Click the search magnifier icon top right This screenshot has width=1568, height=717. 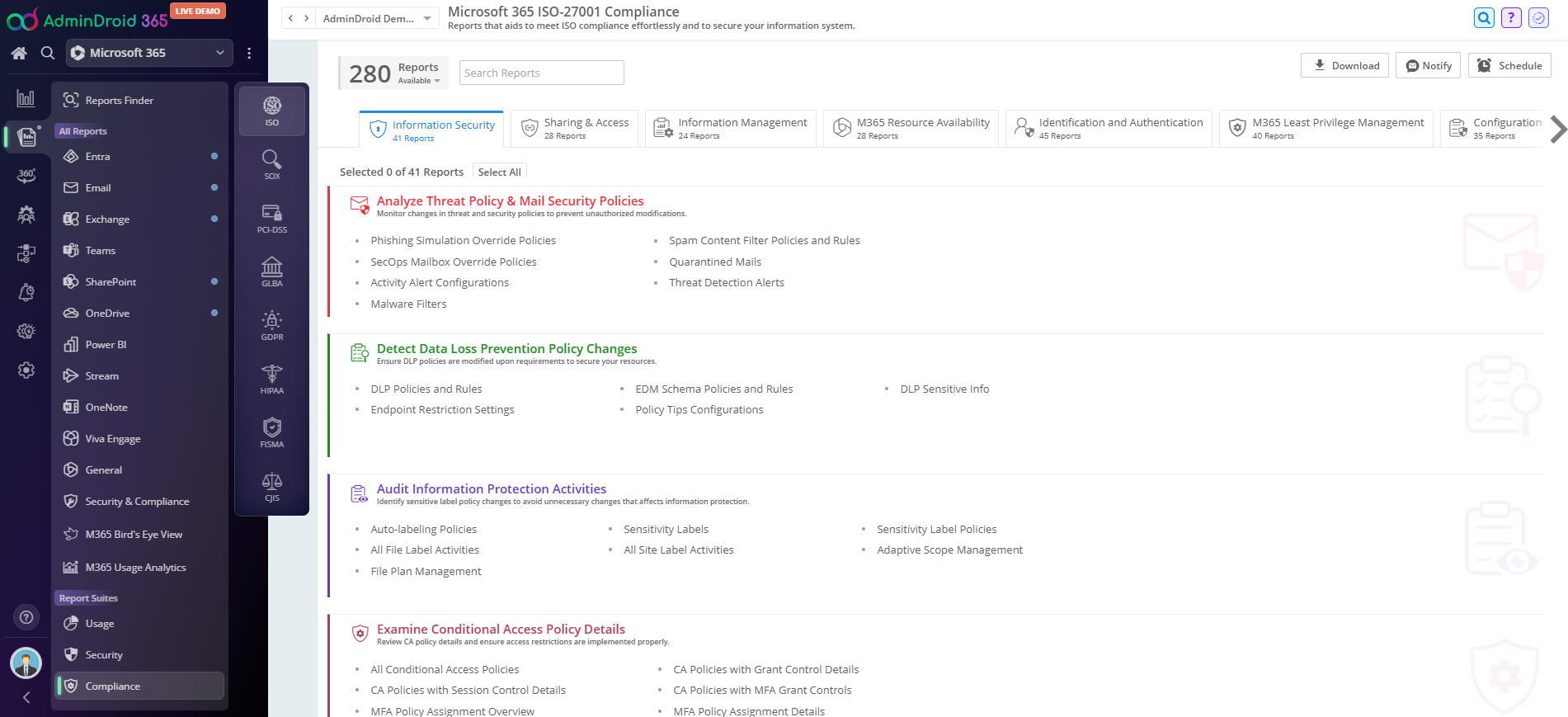pos(1483,18)
